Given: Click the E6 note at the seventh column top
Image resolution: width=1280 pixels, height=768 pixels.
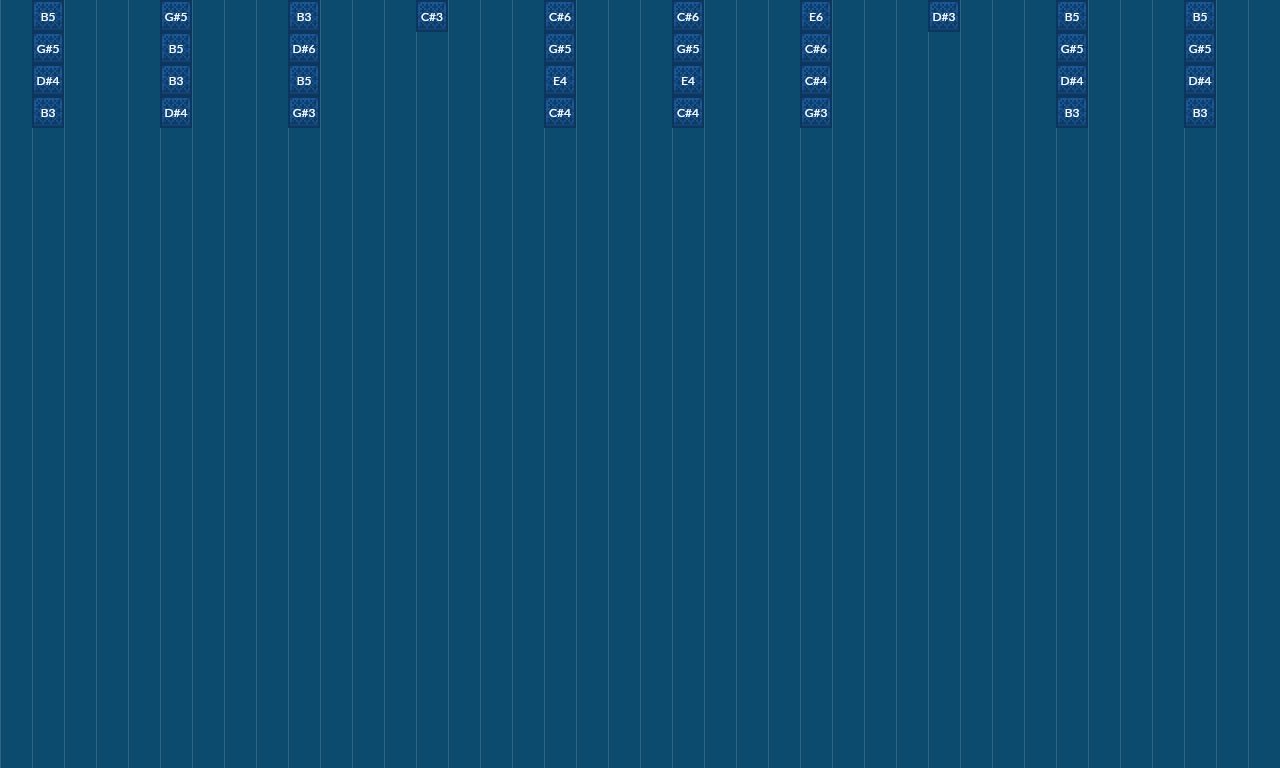Looking at the screenshot, I should tap(815, 15).
